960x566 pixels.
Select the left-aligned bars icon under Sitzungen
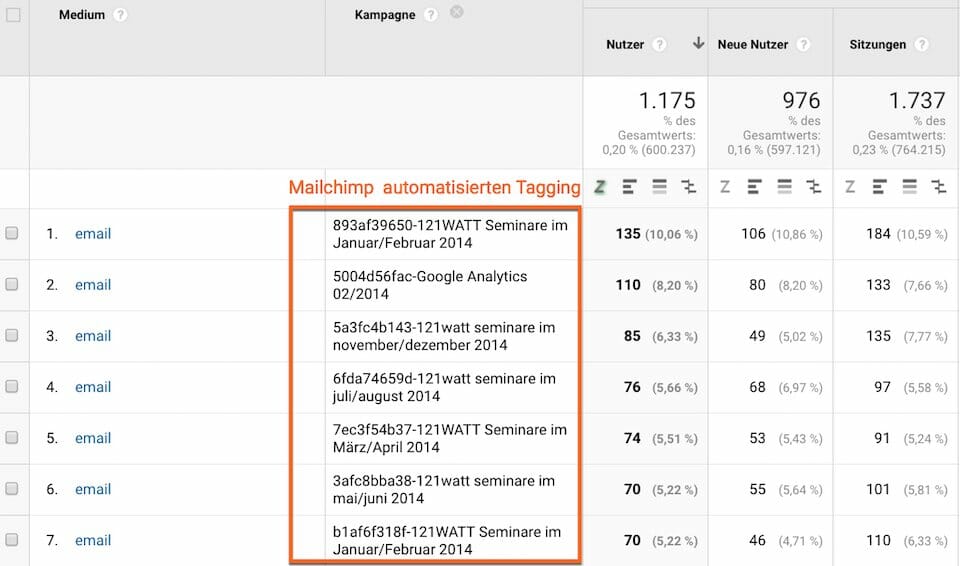point(880,187)
